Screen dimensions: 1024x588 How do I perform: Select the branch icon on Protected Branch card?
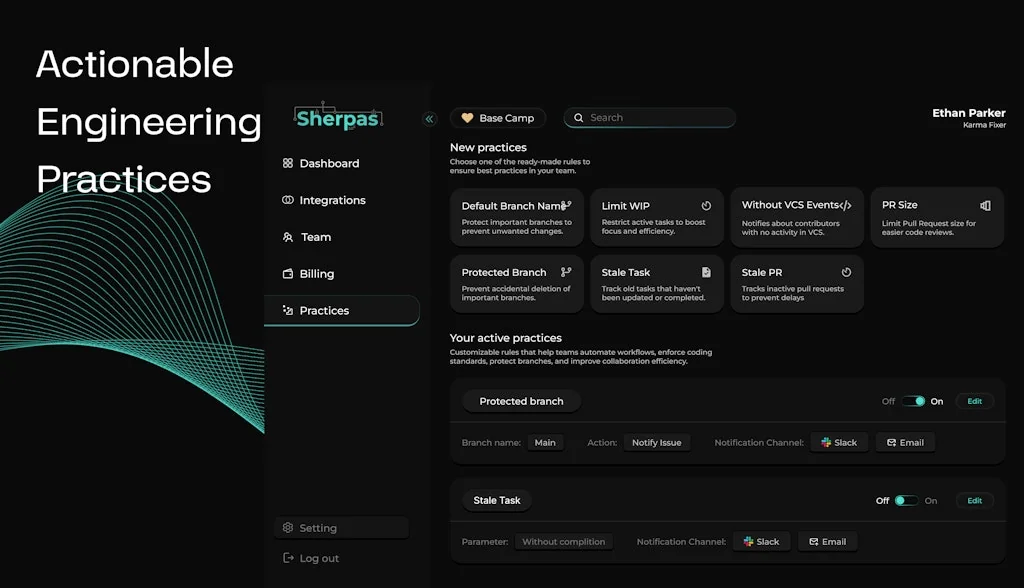pyautogui.click(x=565, y=270)
